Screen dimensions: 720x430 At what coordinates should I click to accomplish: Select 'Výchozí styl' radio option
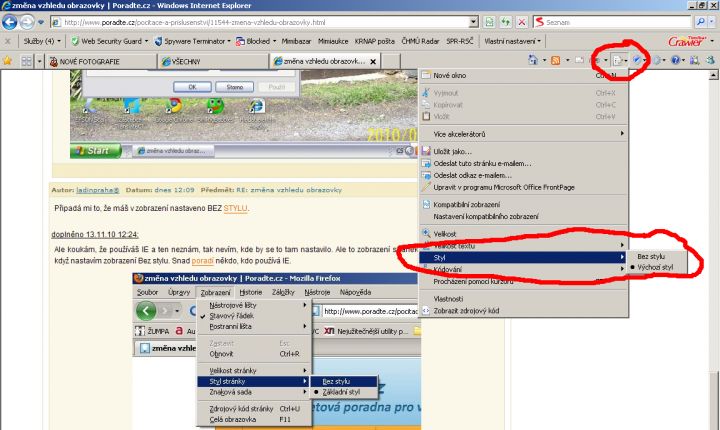click(x=655, y=267)
